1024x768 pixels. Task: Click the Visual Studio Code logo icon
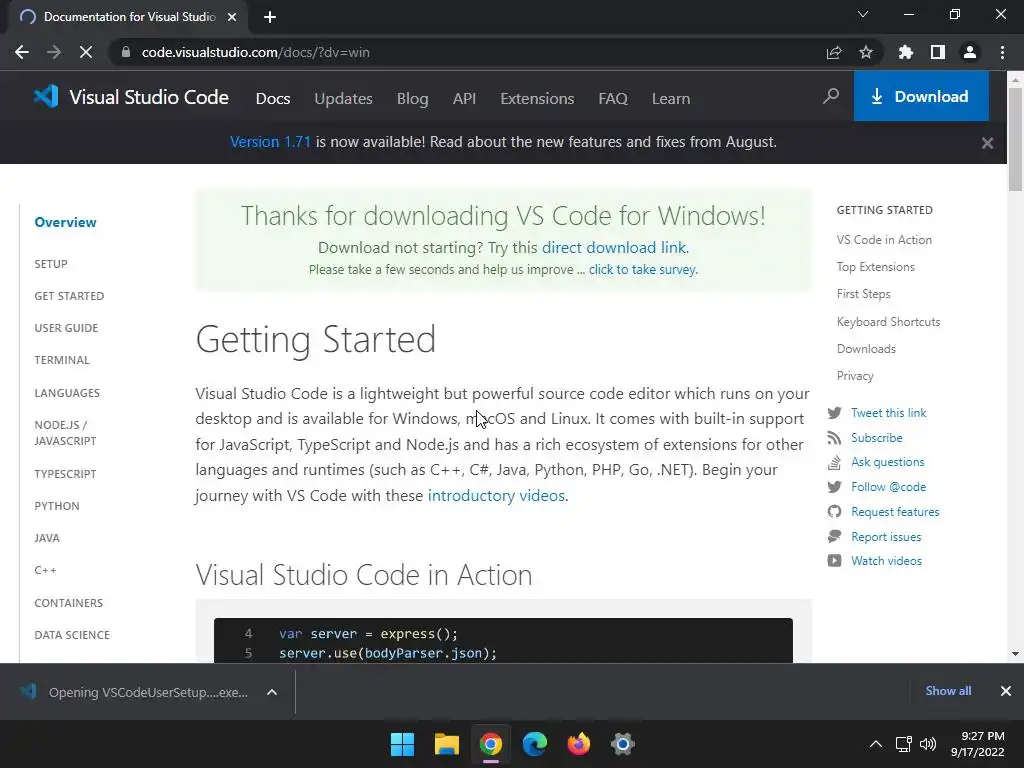(x=46, y=97)
